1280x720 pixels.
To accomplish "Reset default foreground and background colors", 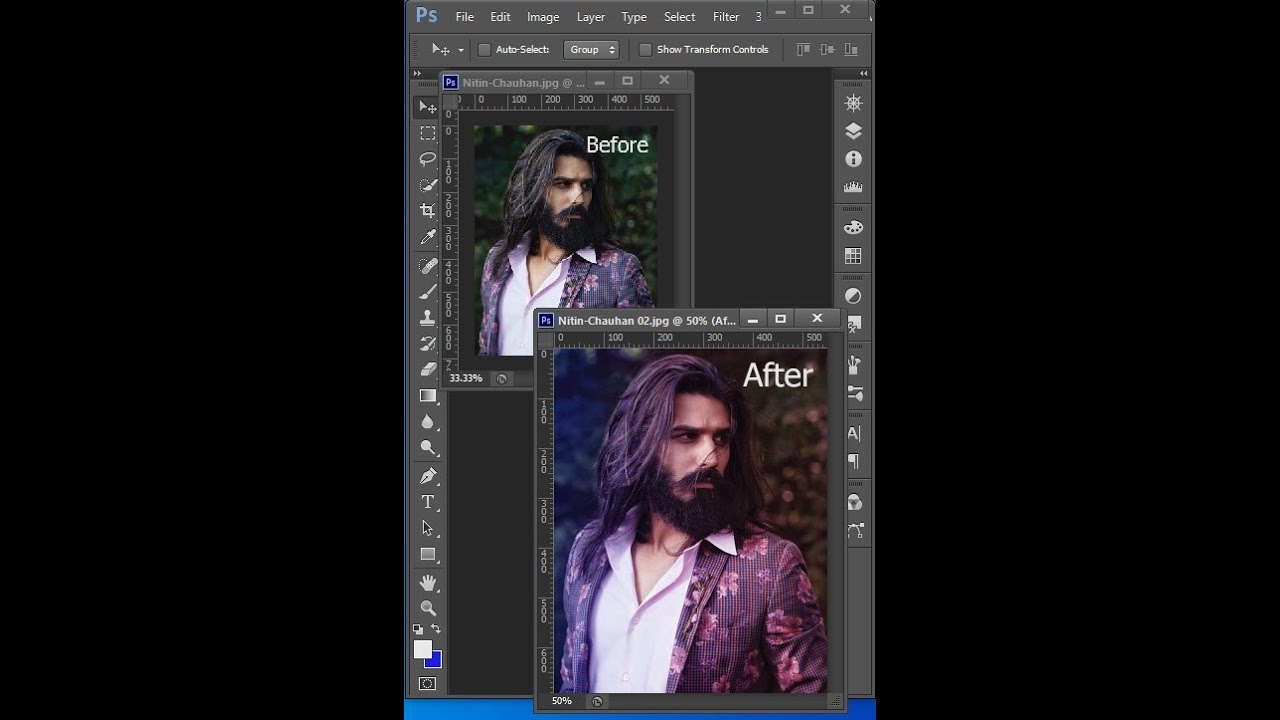I will (418, 630).
